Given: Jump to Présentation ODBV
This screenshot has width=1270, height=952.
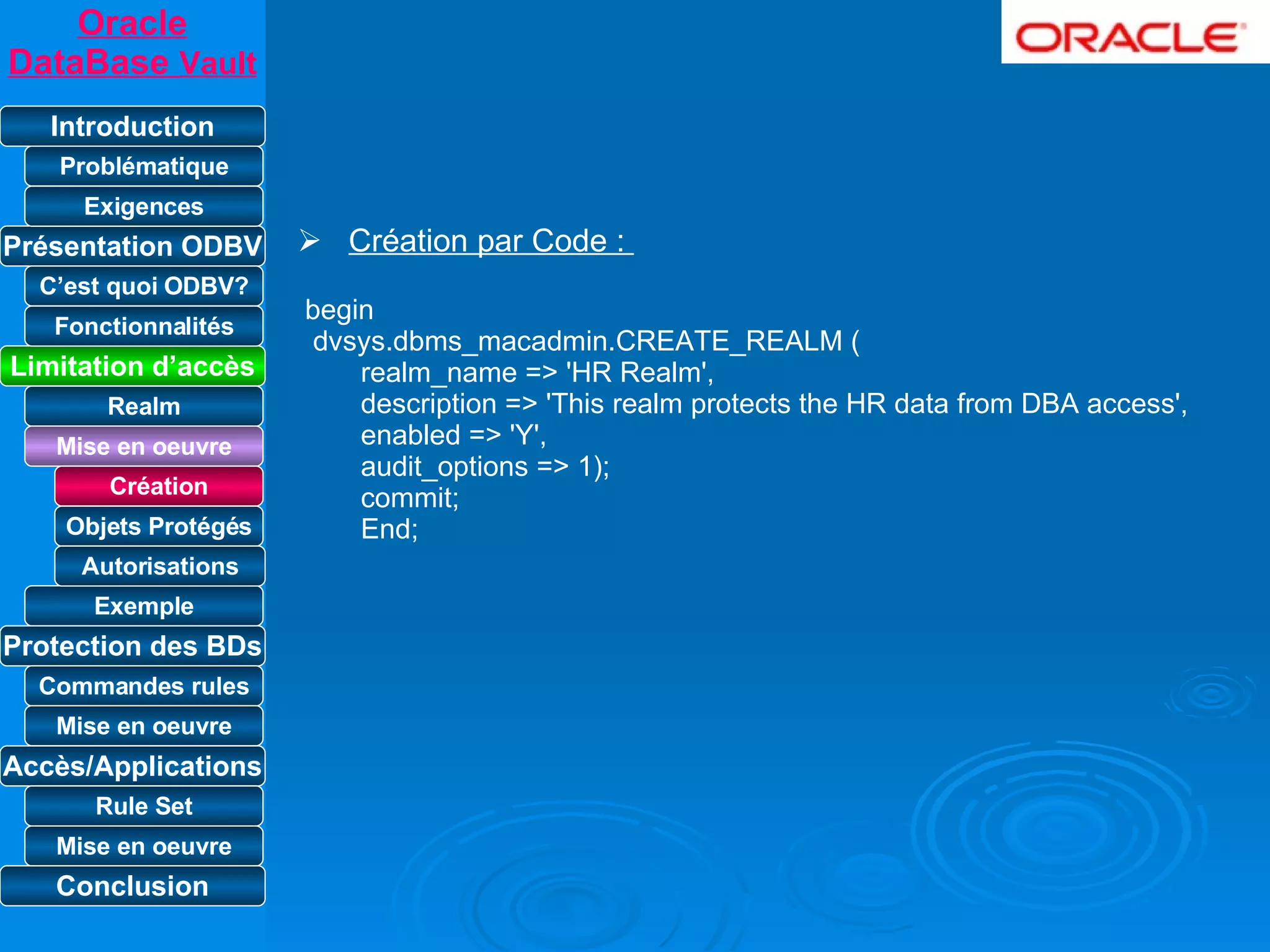Looking at the screenshot, I should (133, 246).
